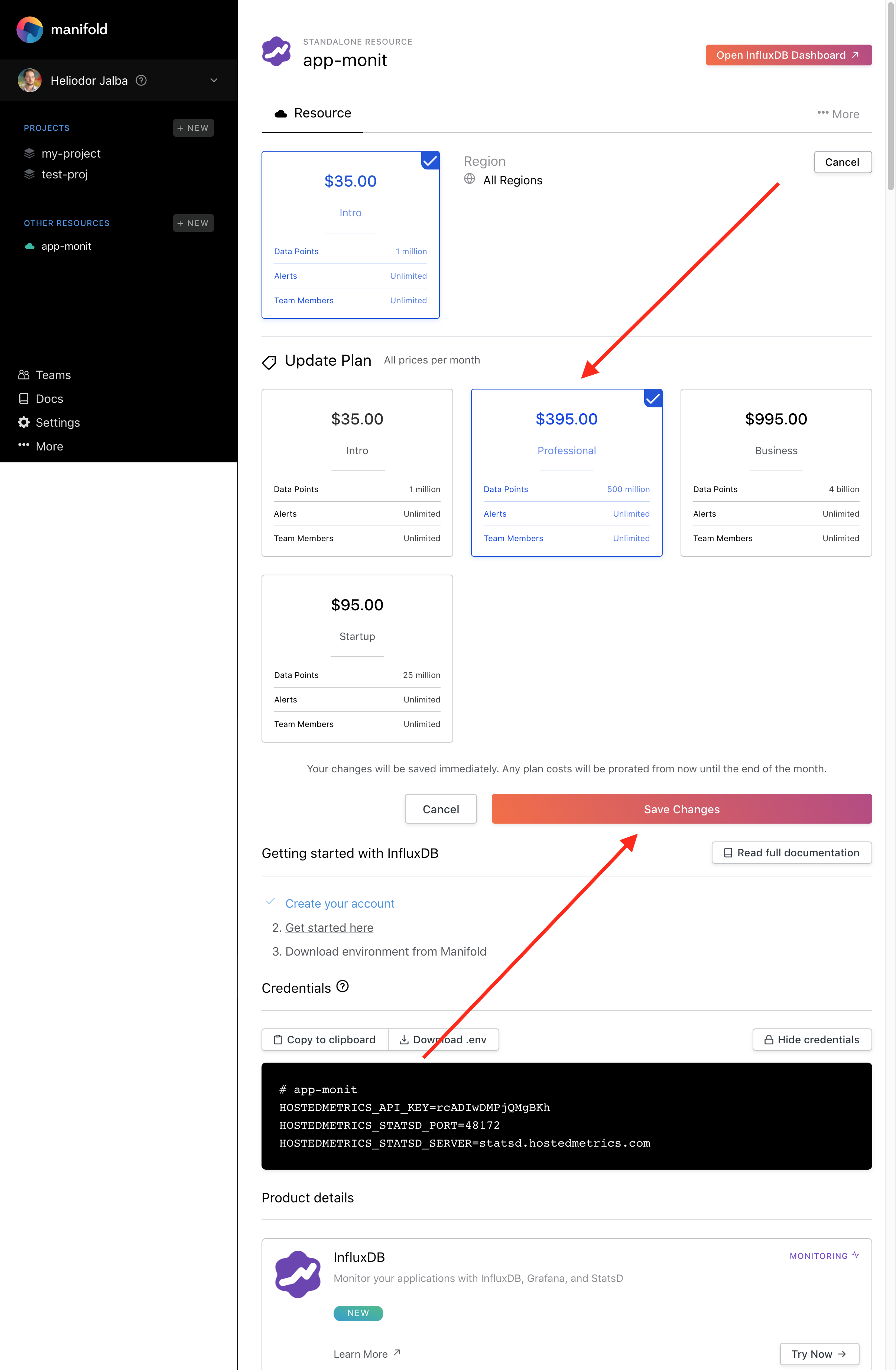
Task: Click checkmark on Professional plan card
Action: point(653,398)
